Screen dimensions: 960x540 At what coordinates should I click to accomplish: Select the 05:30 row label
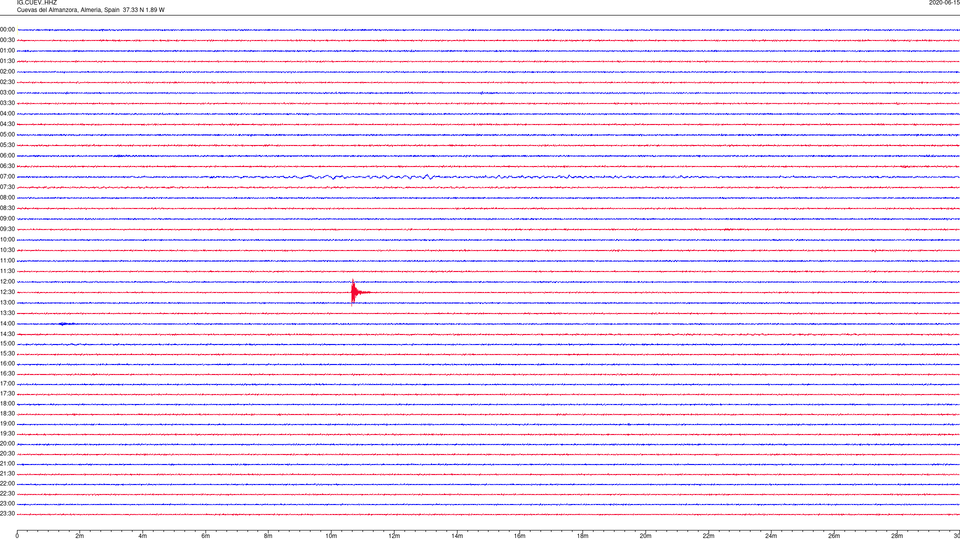coord(7,145)
